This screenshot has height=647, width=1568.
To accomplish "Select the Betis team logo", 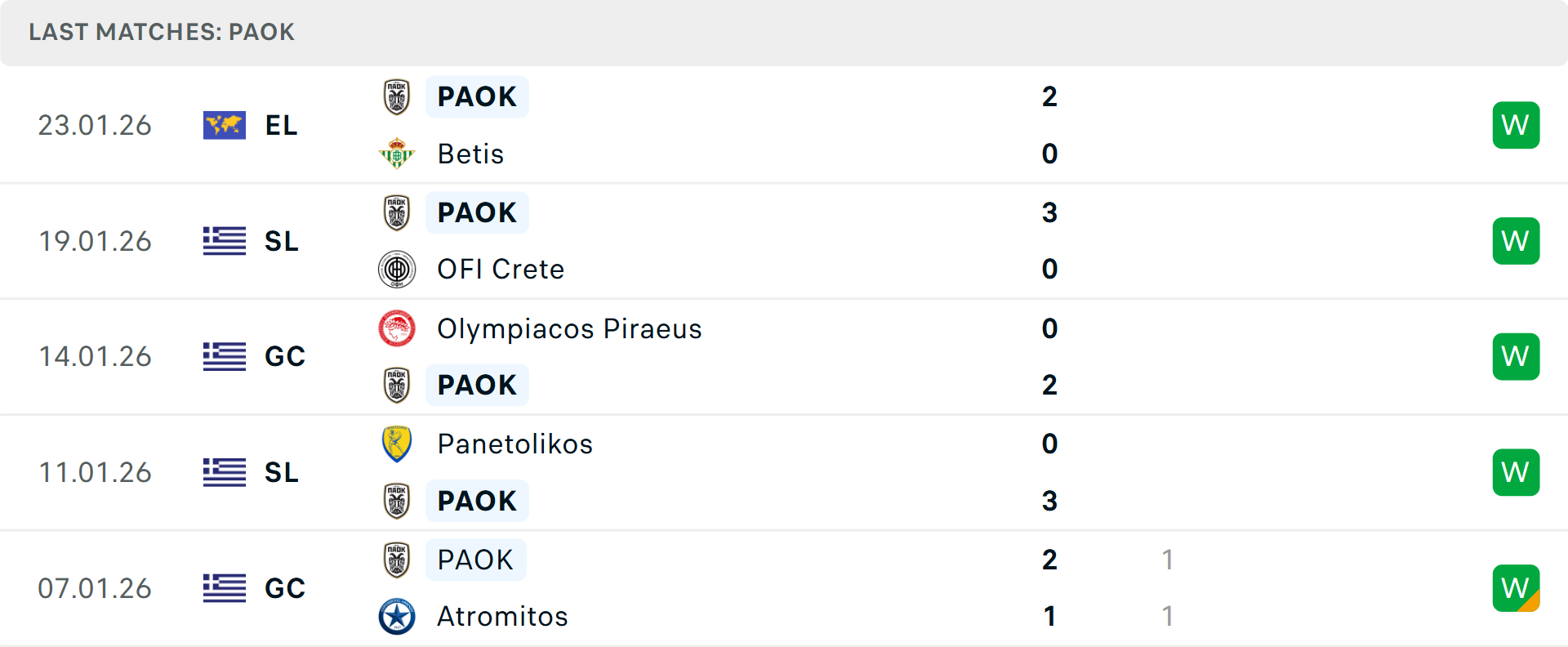I will pyautogui.click(x=397, y=154).
